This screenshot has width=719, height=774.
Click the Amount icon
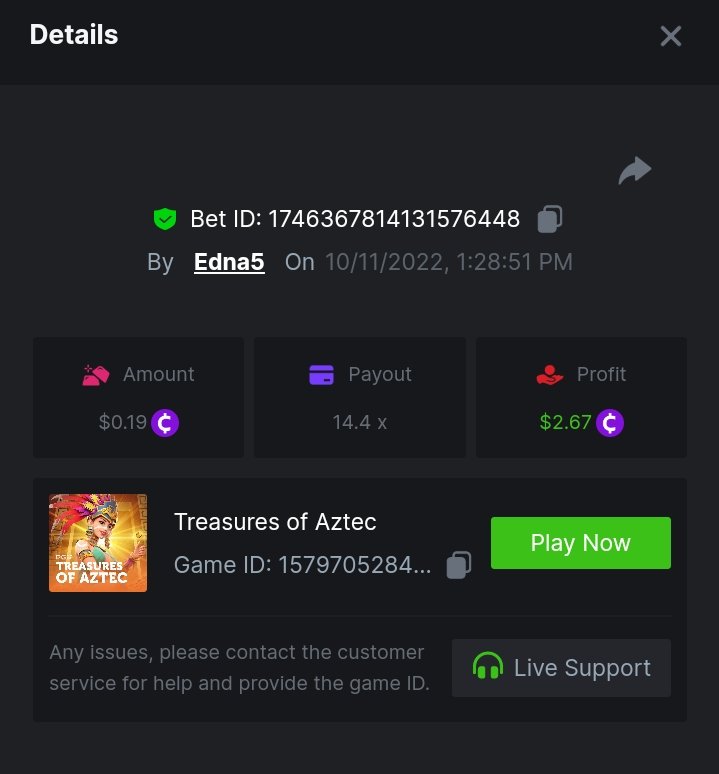[x=96, y=375]
